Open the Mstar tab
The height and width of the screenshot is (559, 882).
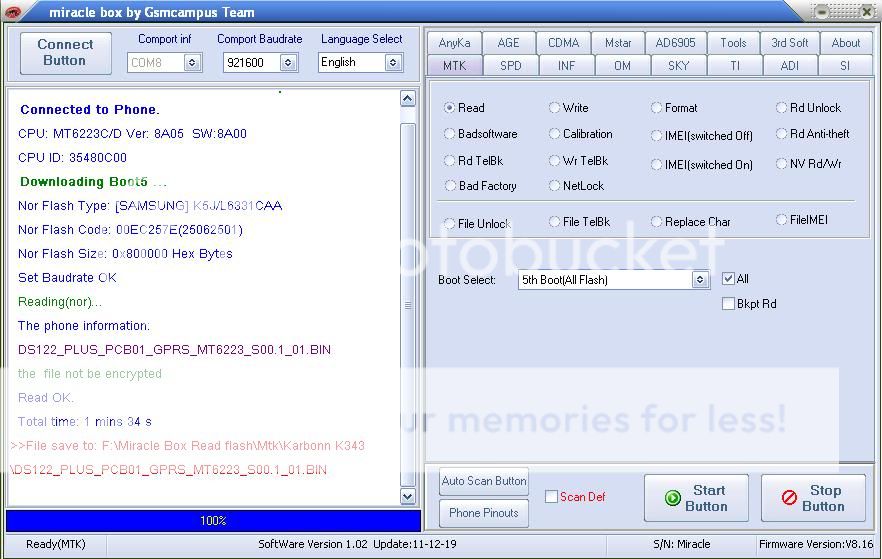[618, 43]
